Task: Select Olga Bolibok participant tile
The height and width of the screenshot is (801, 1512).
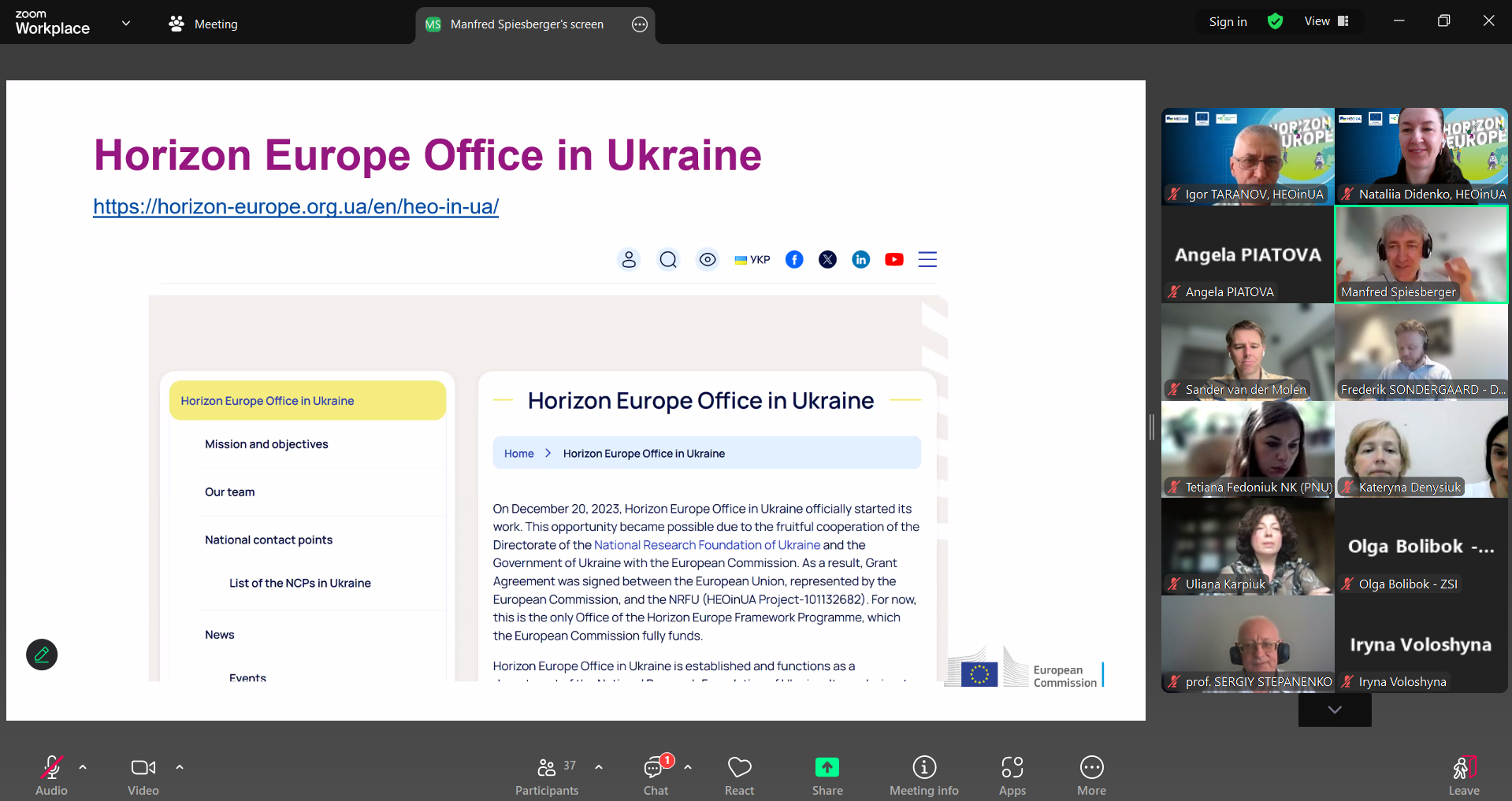Action: [x=1421, y=547]
